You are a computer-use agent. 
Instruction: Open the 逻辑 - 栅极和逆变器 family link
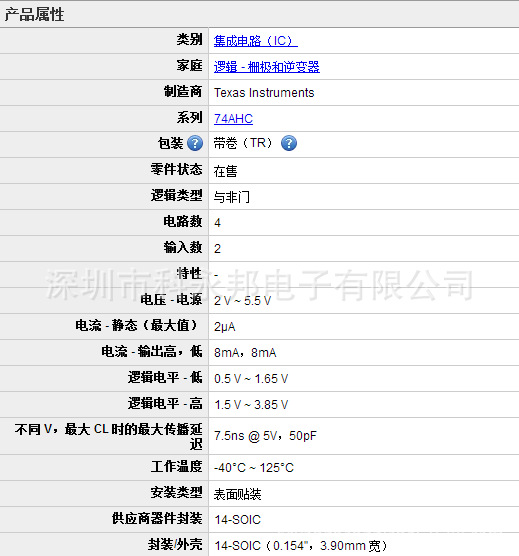(x=267, y=67)
